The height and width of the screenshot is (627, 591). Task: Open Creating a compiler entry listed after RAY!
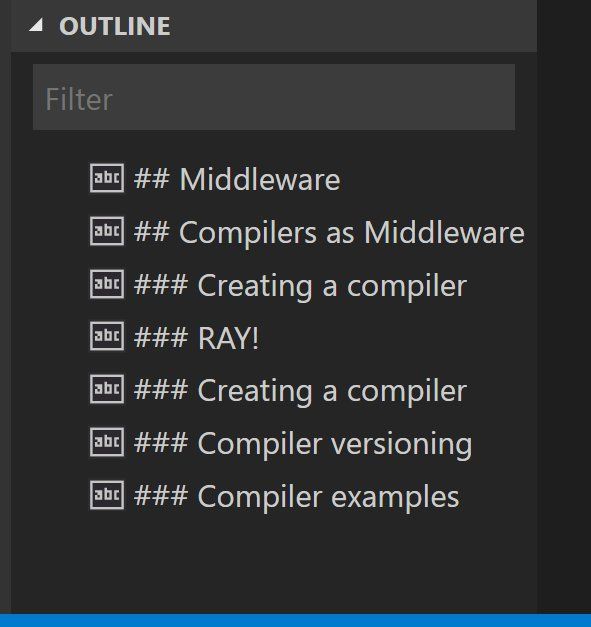click(x=300, y=390)
